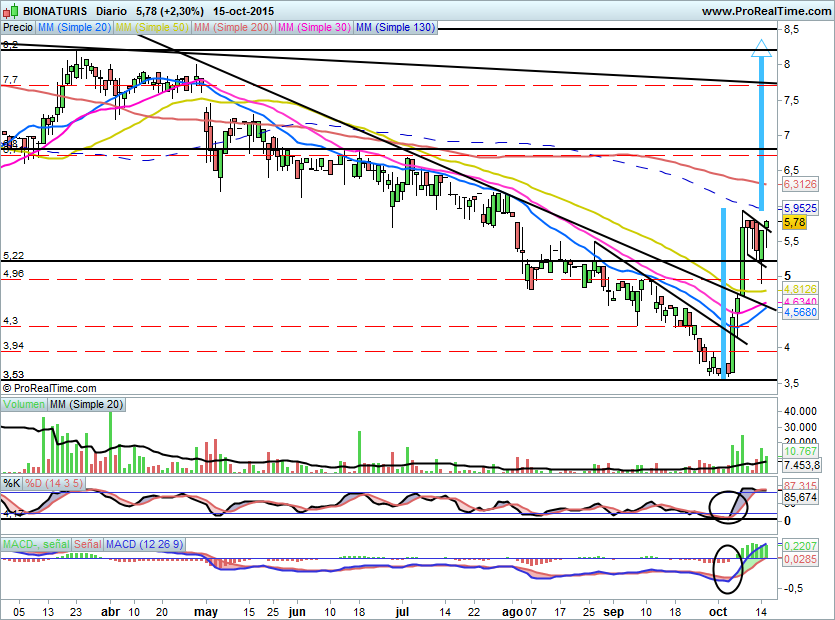Select the MM (Simple 50) legend label
Viewport: 835px width, 620px height.
click(152, 27)
